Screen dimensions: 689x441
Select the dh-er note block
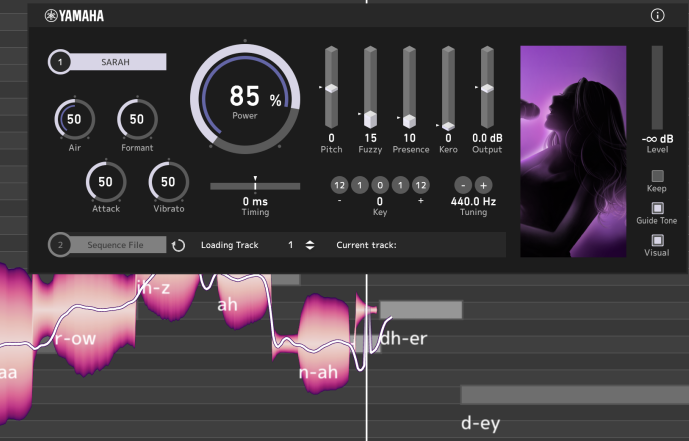(420, 310)
